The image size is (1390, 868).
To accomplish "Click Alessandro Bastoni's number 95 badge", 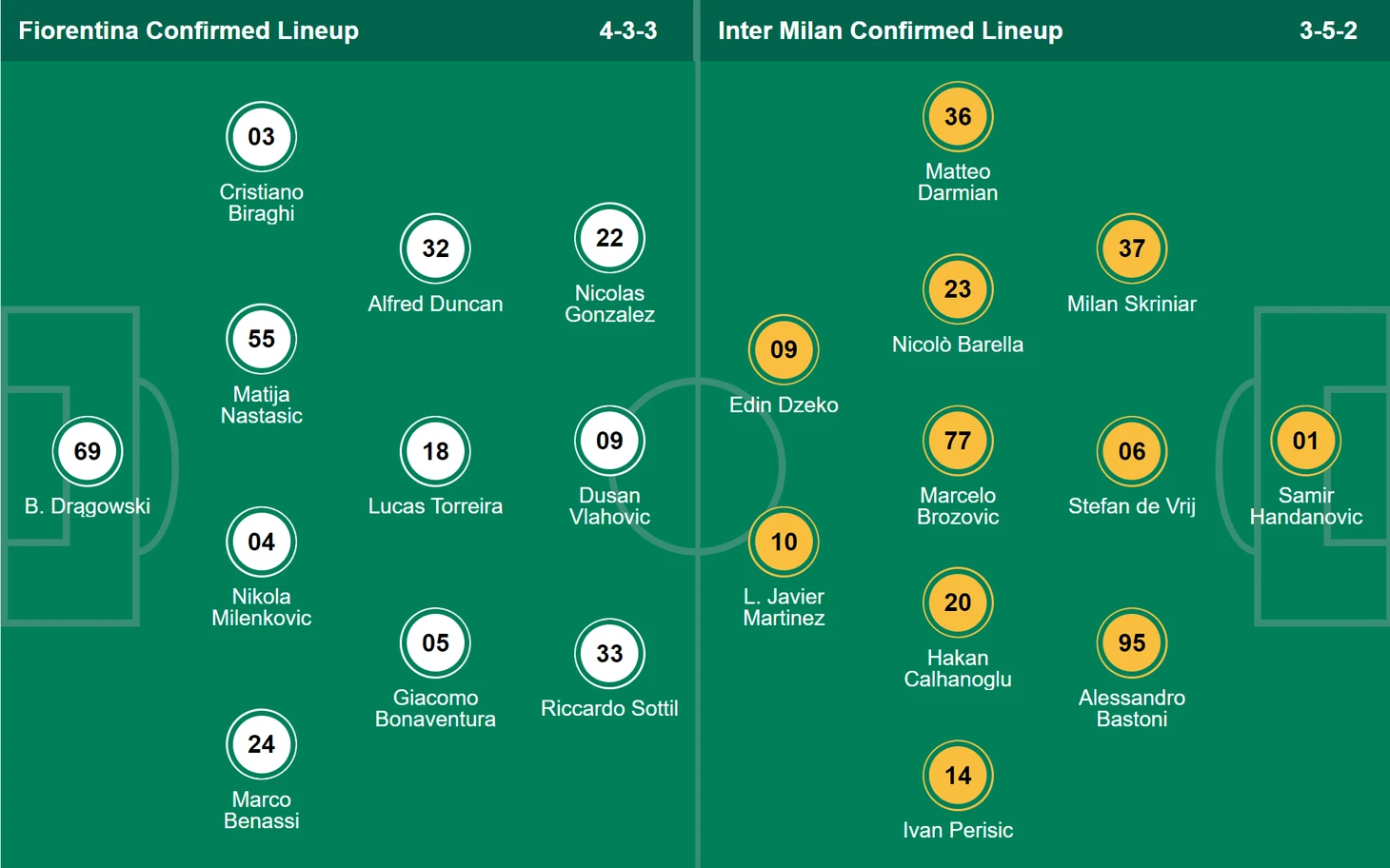I will (1132, 643).
